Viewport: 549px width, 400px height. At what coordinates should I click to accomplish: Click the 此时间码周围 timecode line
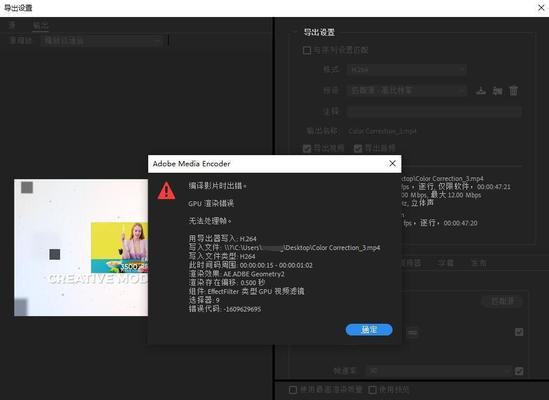point(250,265)
